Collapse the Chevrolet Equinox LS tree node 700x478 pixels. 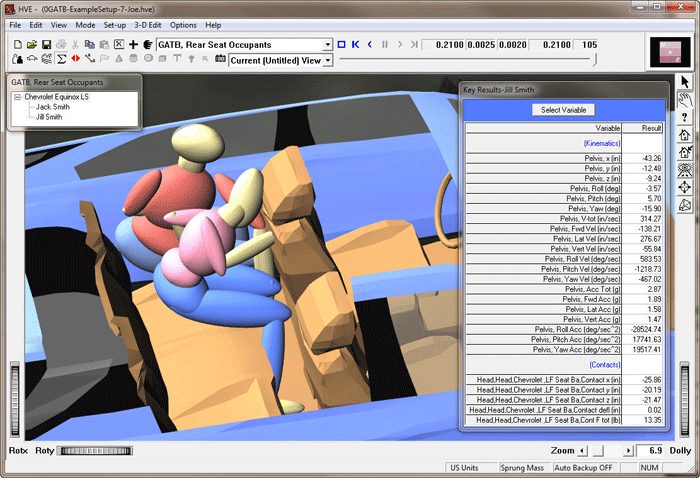pyautogui.click(x=17, y=96)
